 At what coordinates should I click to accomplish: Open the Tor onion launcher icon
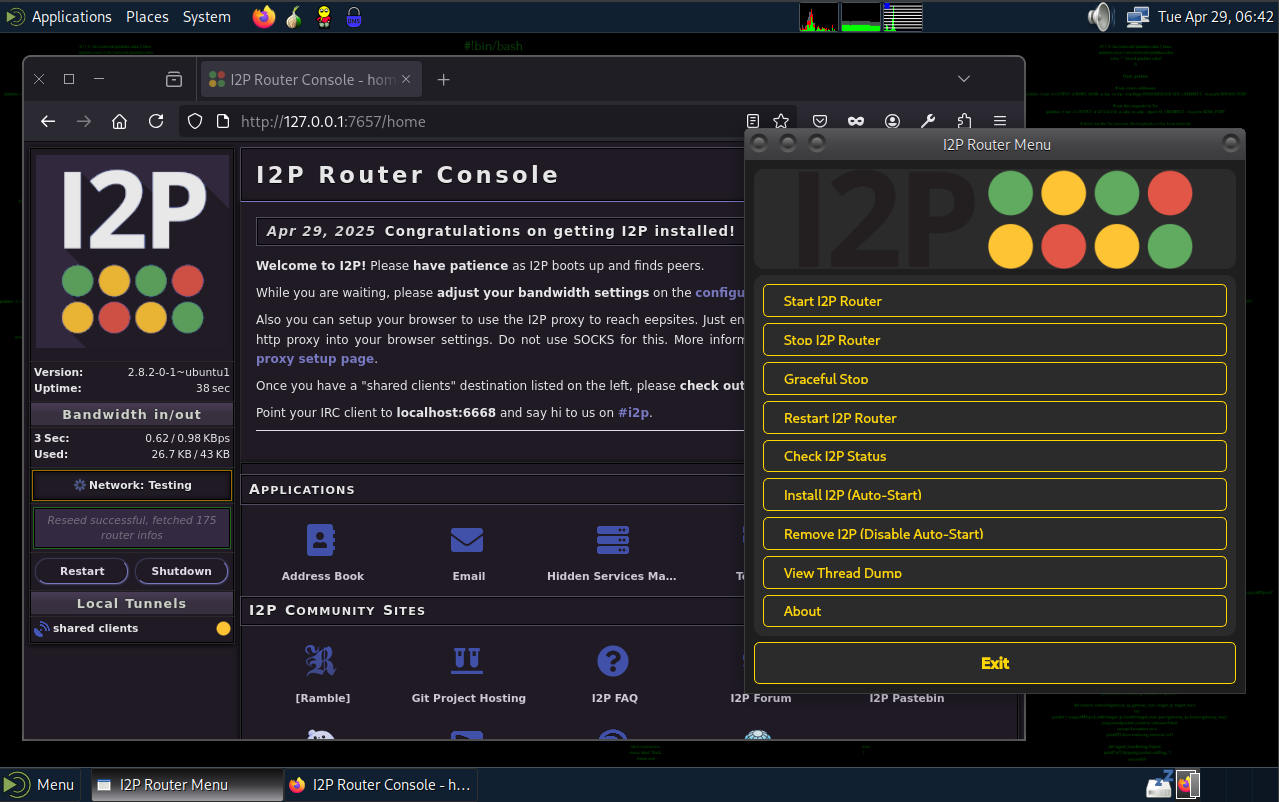coord(294,17)
